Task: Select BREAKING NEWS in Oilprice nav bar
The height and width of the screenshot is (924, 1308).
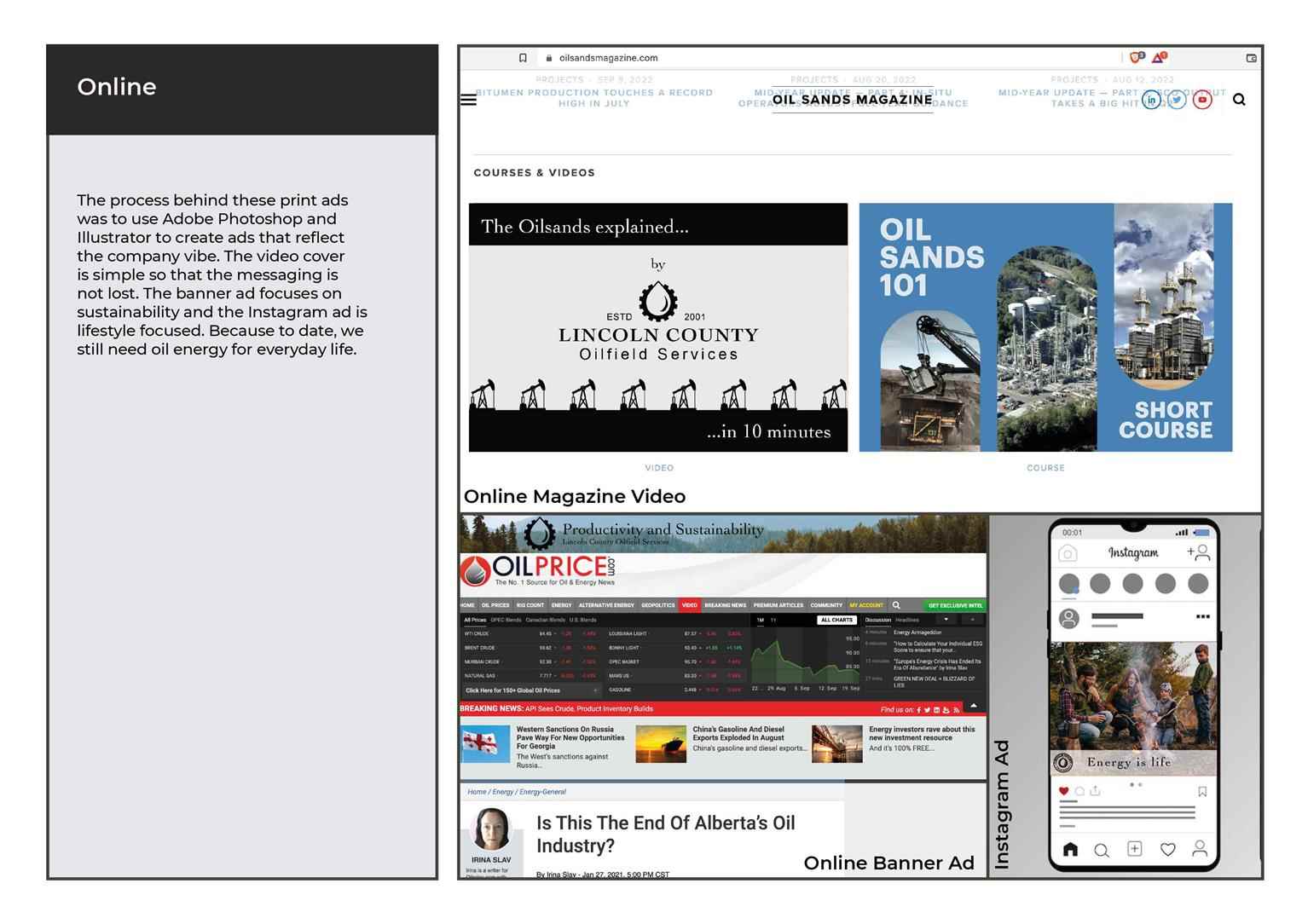Action: (x=726, y=605)
